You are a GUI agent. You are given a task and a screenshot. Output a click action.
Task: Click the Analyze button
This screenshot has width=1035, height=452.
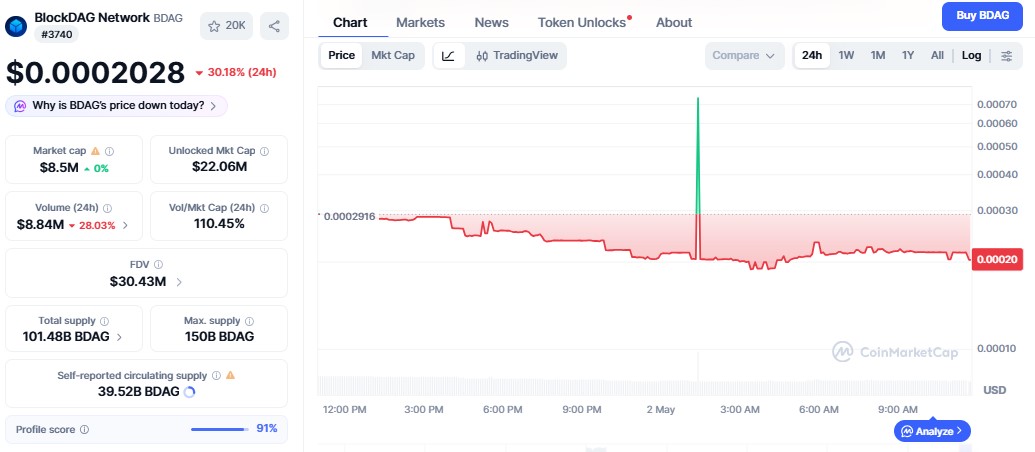[932, 432]
